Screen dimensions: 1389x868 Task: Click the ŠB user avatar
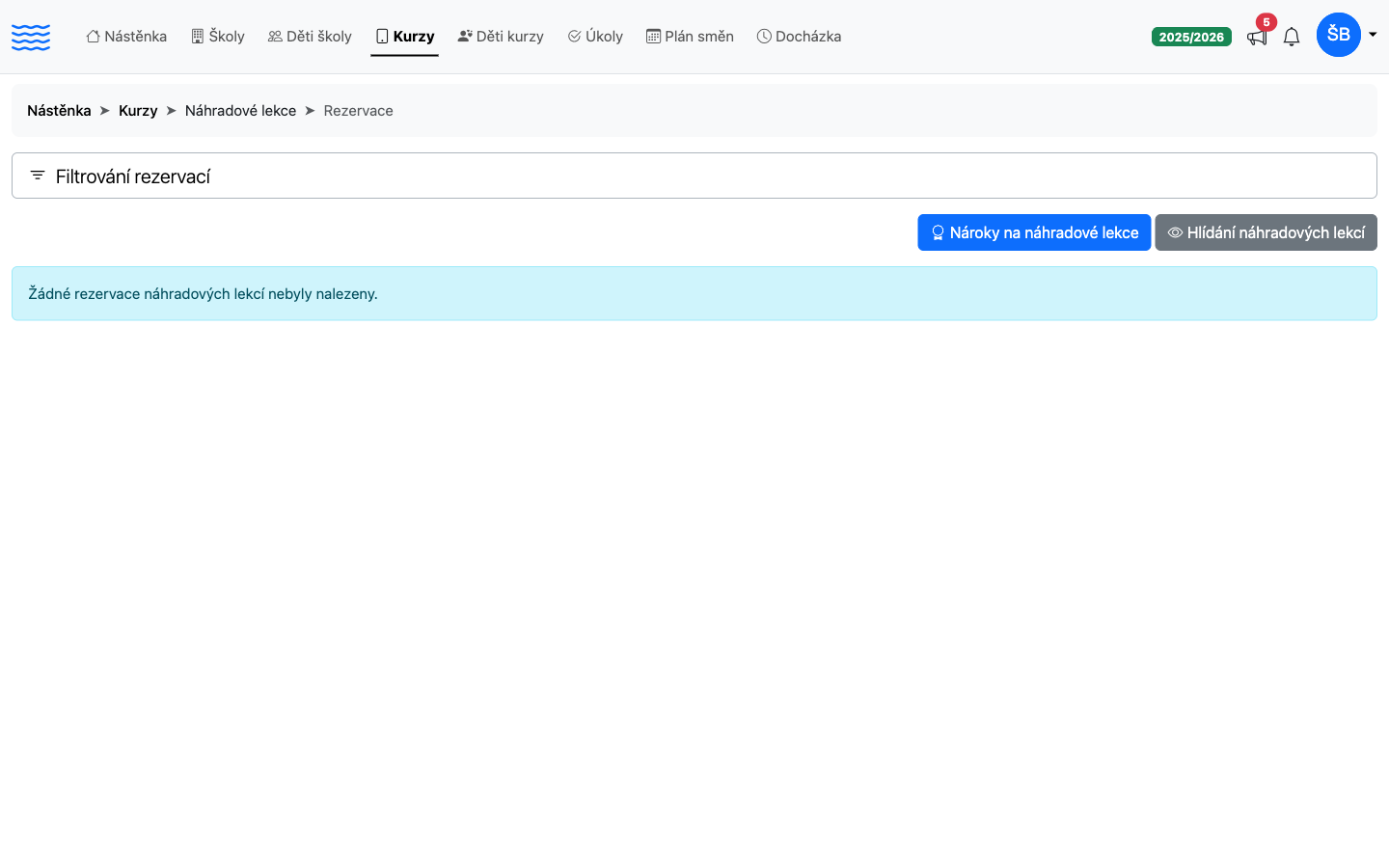tap(1338, 35)
